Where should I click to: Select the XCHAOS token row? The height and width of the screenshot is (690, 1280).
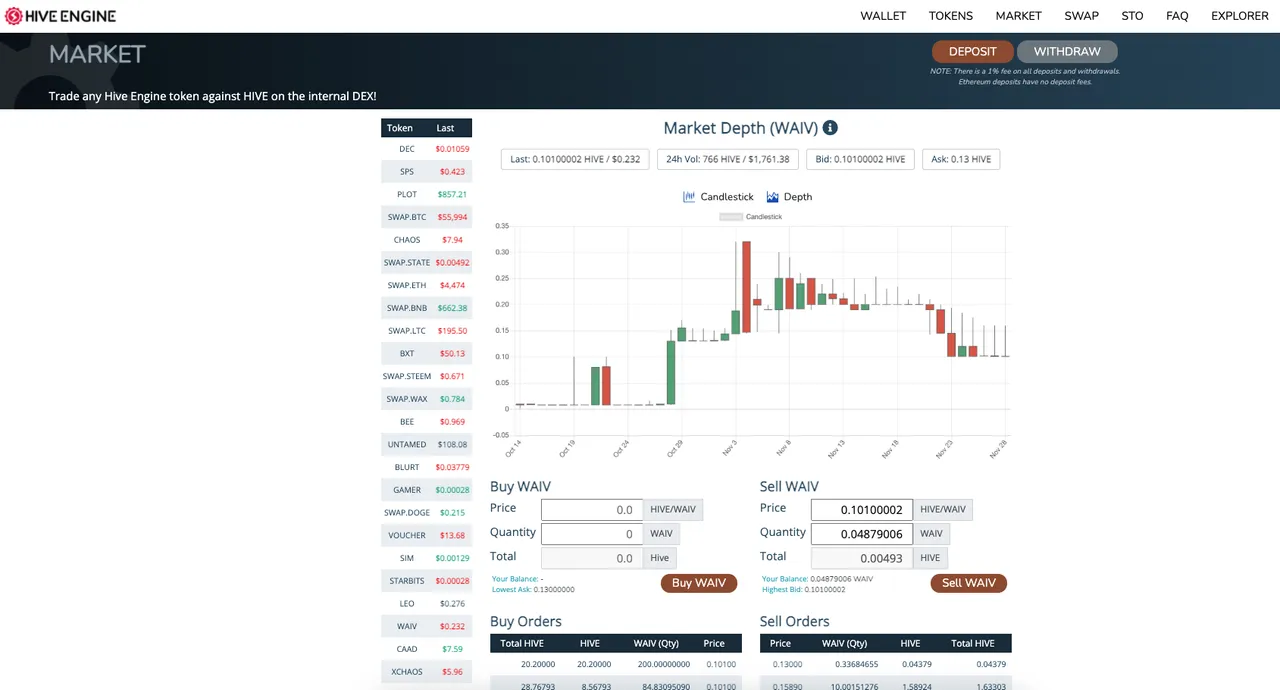(426, 672)
